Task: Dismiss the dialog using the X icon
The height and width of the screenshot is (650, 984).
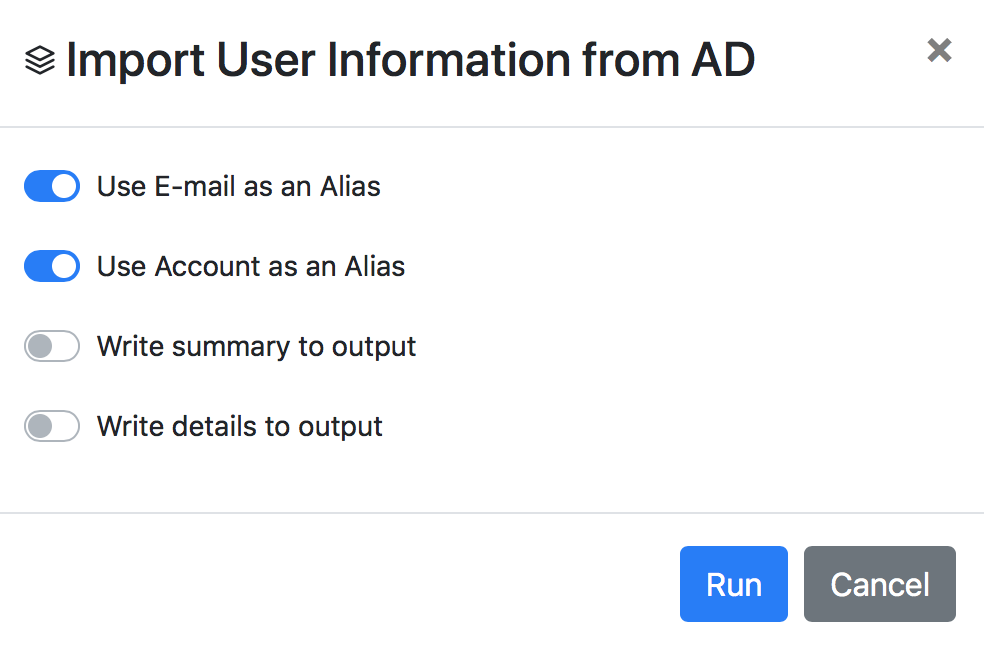Action: [939, 50]
